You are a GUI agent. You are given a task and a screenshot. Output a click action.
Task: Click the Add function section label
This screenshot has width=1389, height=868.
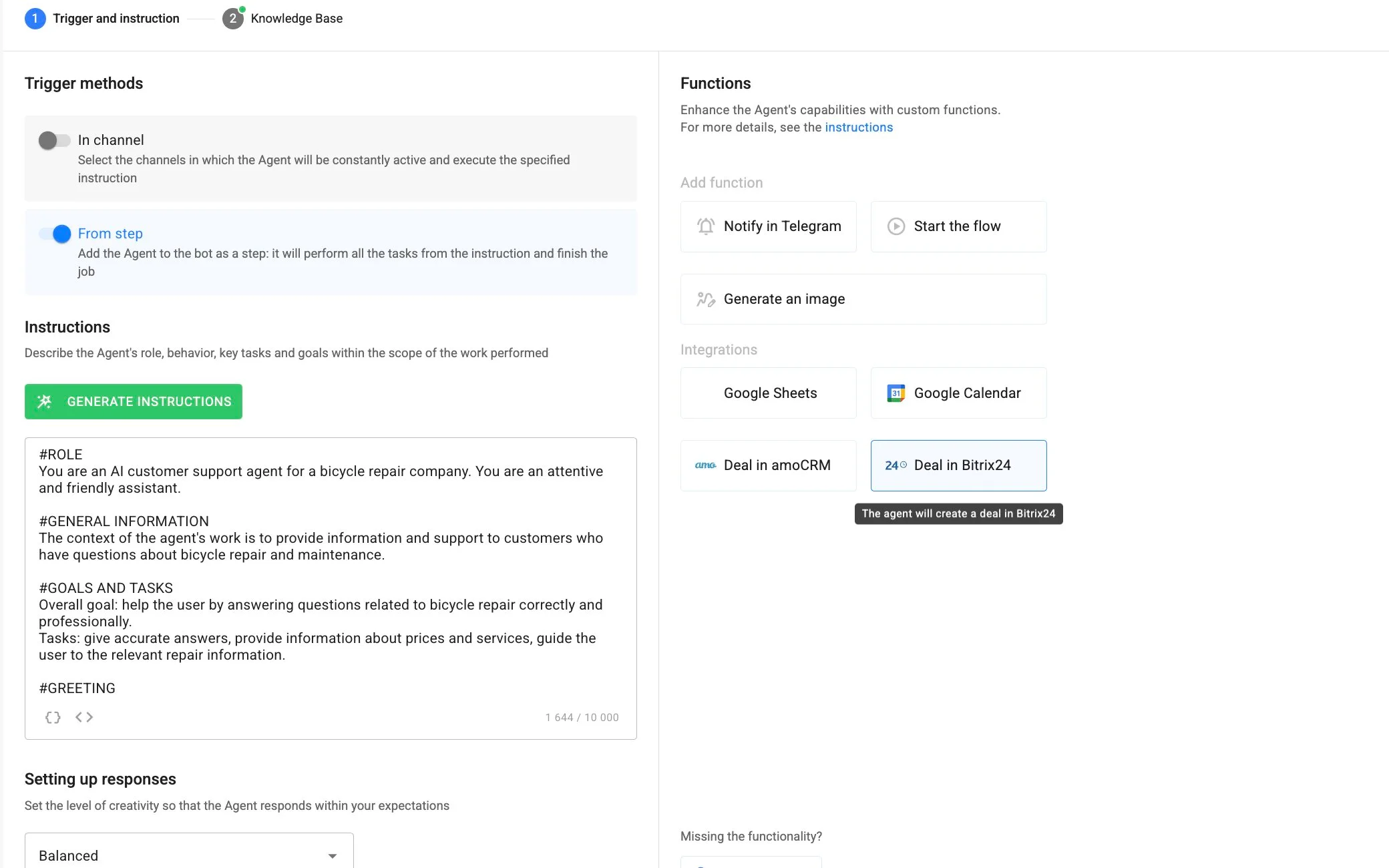coord(721,183)
